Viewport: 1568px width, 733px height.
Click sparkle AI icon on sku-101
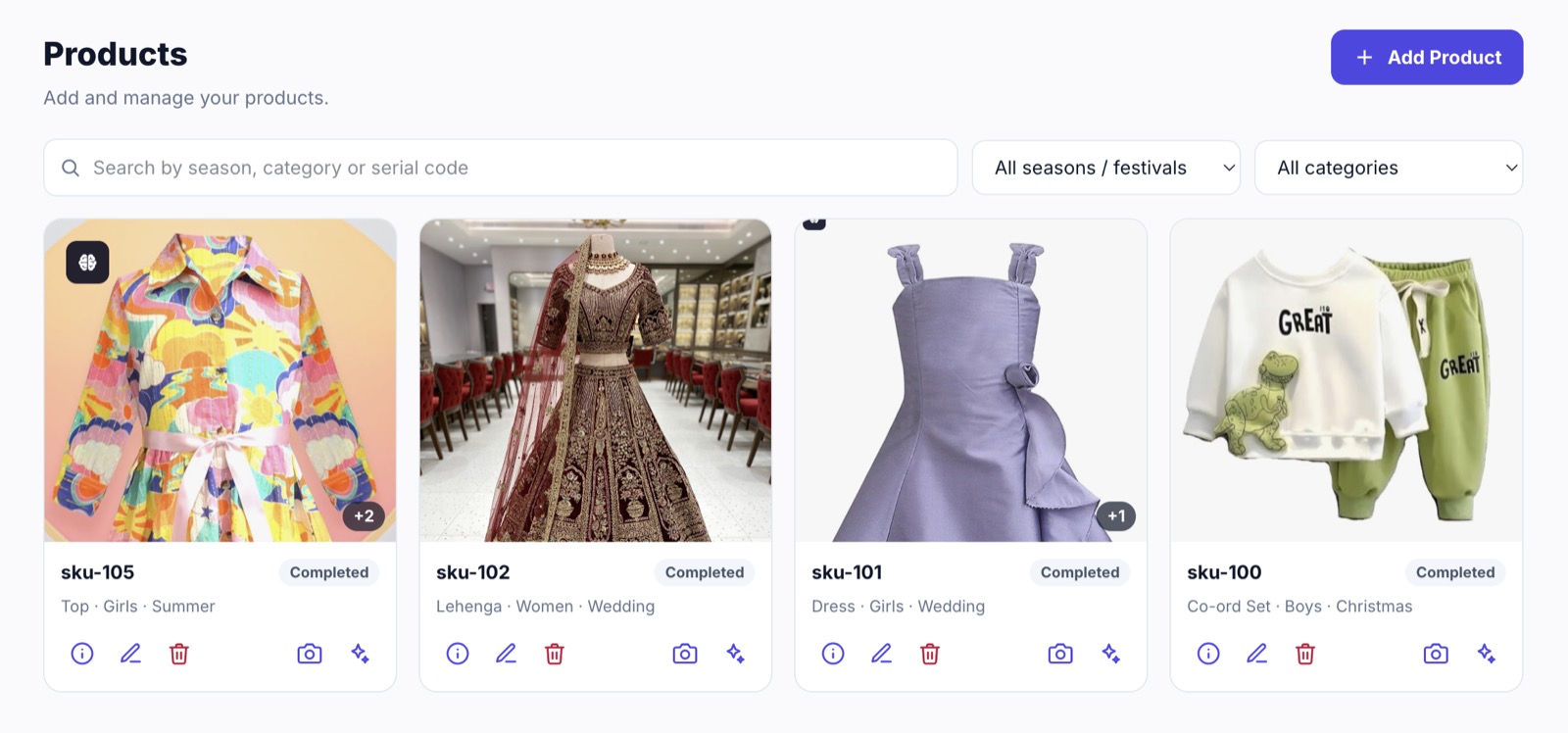pyautogui.click(x=1111, y=654)
